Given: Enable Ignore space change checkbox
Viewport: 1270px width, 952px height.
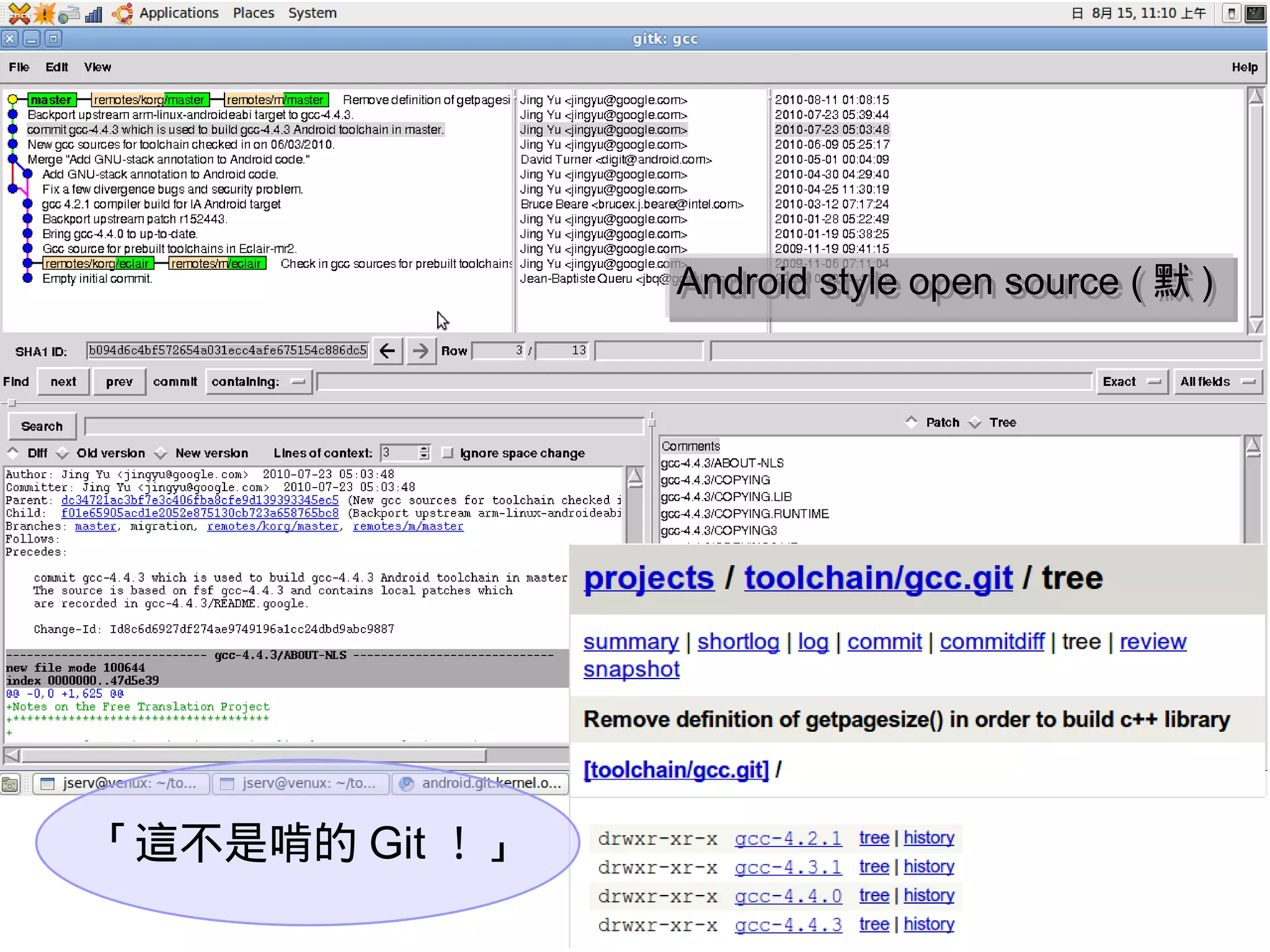Looking at the screenshot, I should [x=447, y=453].
